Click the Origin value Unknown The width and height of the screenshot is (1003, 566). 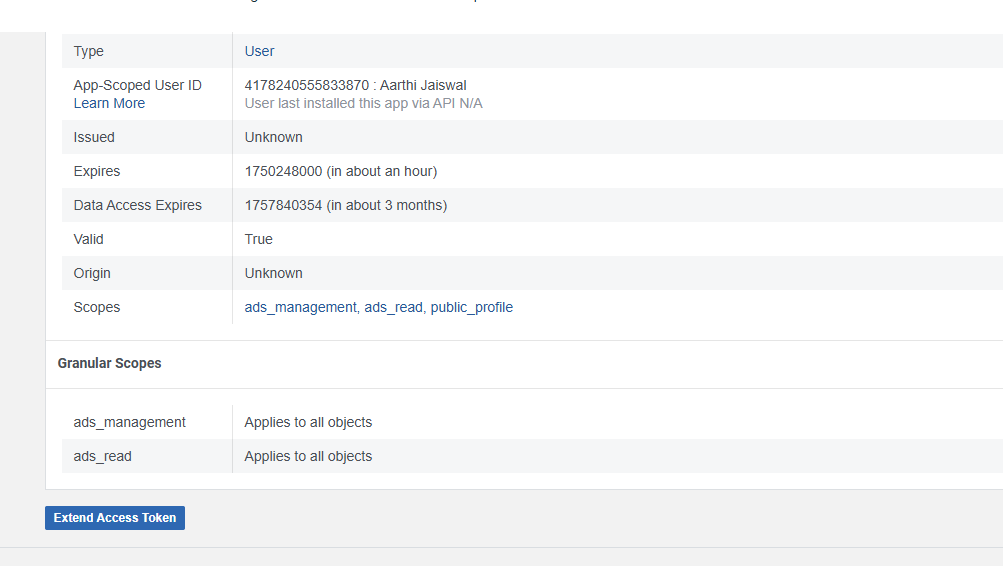[273, 273]
